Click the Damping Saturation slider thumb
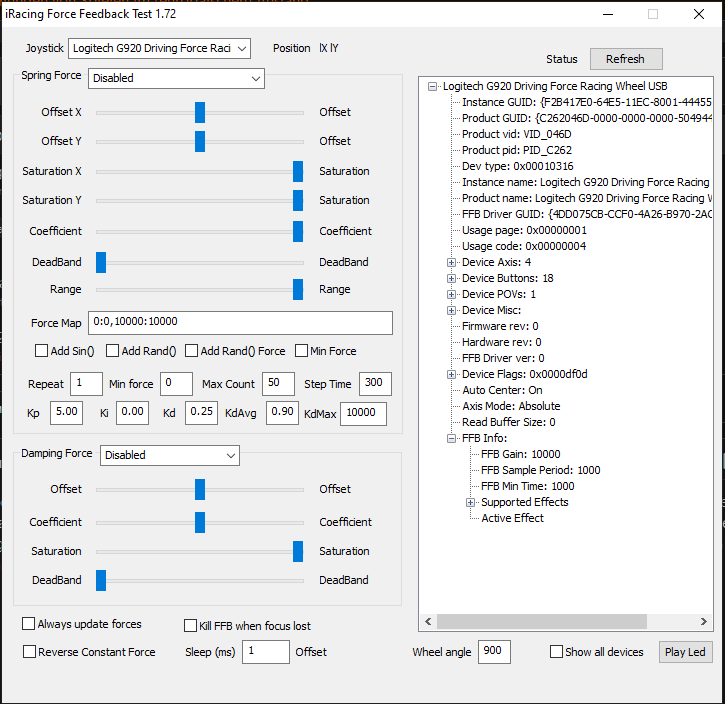This screenshot has height=704, width=725. (x=298, y=551)
